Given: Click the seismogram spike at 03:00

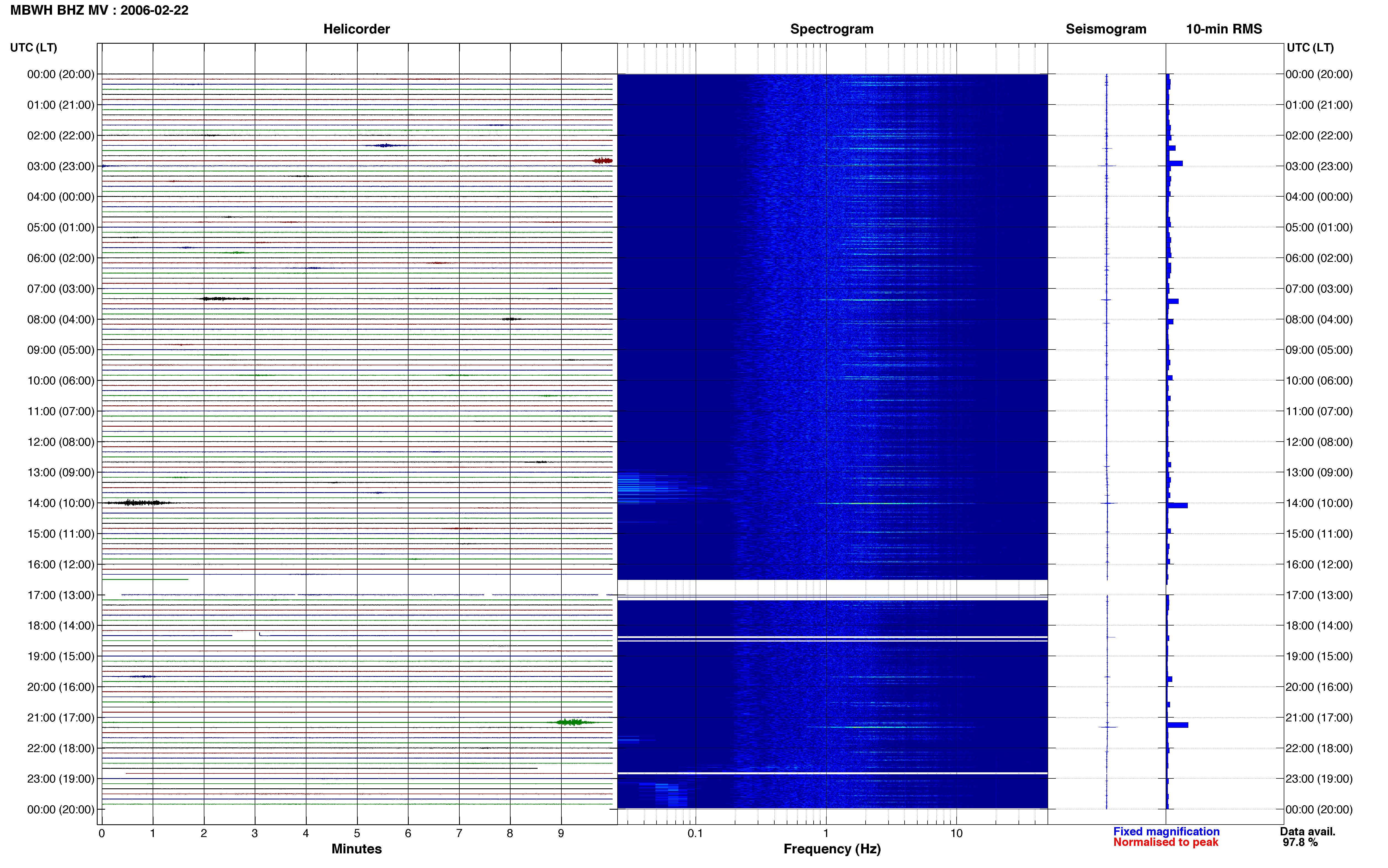Looking at the screenshot, I should (x=1107, y=166).
